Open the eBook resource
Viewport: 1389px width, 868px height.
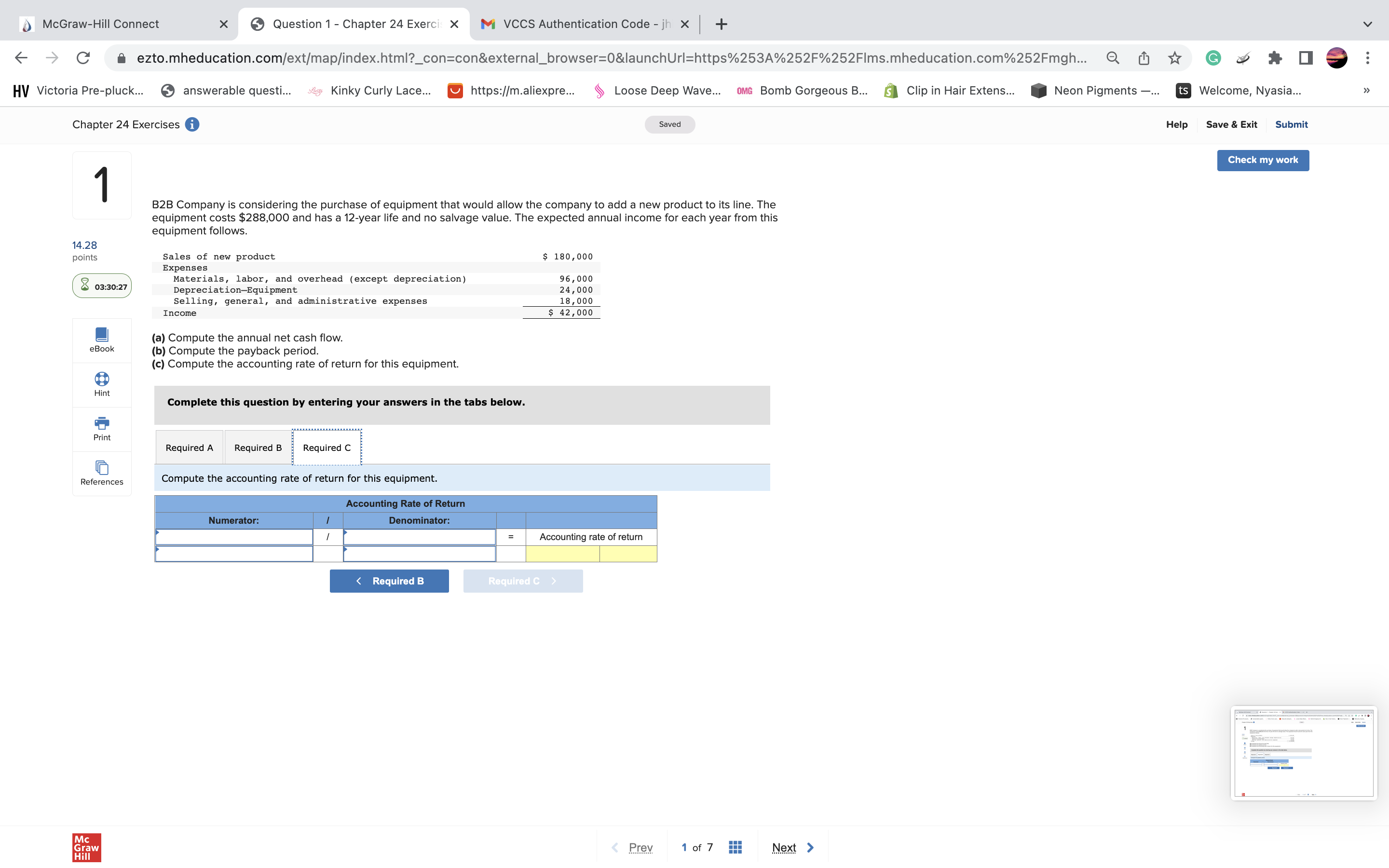click(102, 340)
